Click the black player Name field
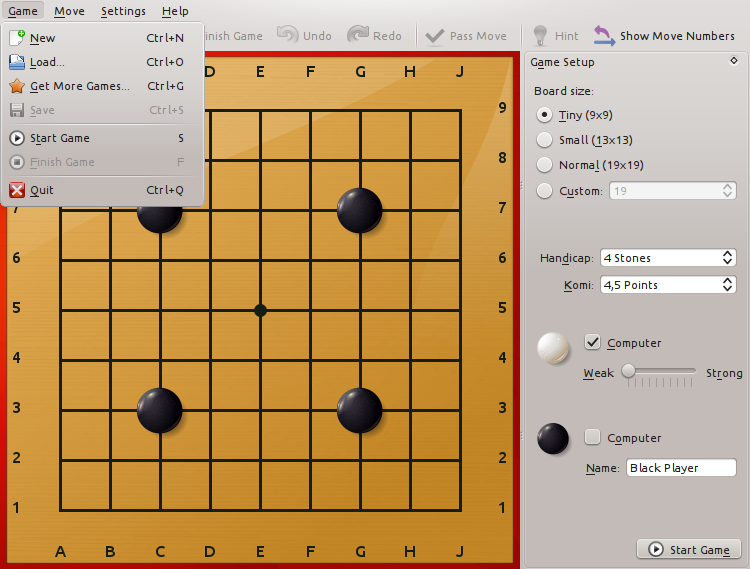Viewport: 750px width, 569px height. [x=681, y=468]
